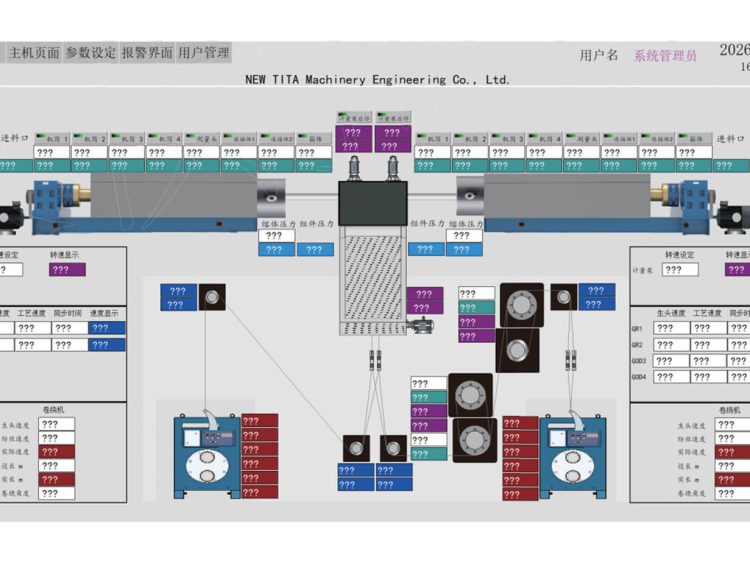The width and height of the screenshot is (750, 563).
Task: Select the topmost large godet roller on the right
Action: (x=522, y=305)
